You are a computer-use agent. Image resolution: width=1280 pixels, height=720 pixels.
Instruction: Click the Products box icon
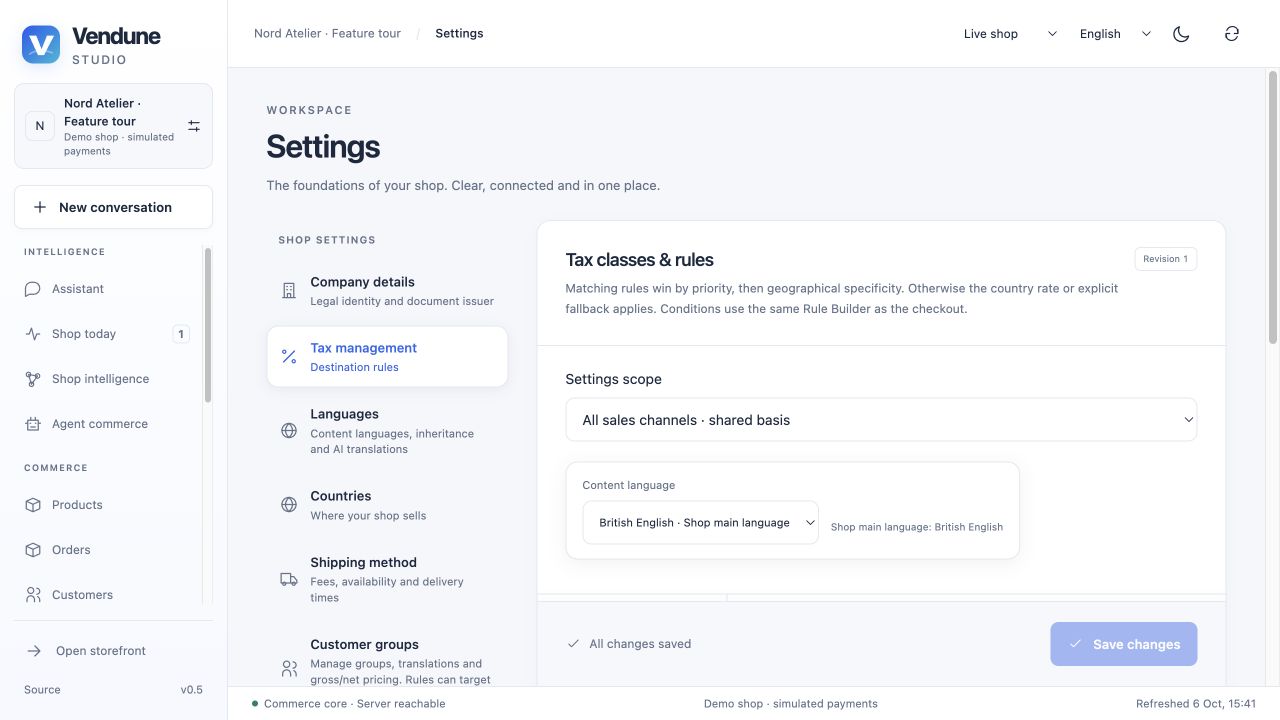[33, 505]
